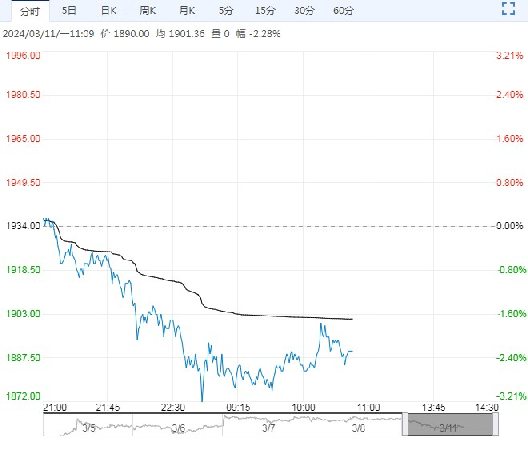Switch to the 15分 interval

[x=265, y=11]
